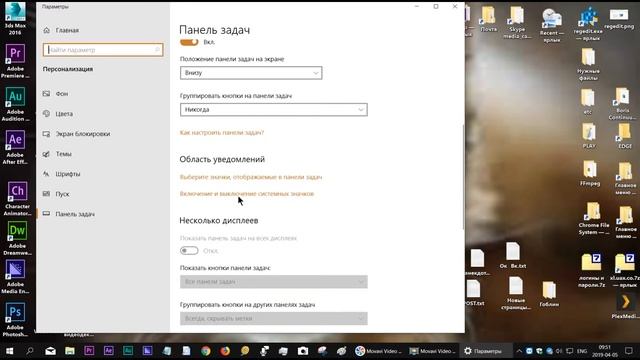Open Firefox from the taskbar

tap(225, 351)
